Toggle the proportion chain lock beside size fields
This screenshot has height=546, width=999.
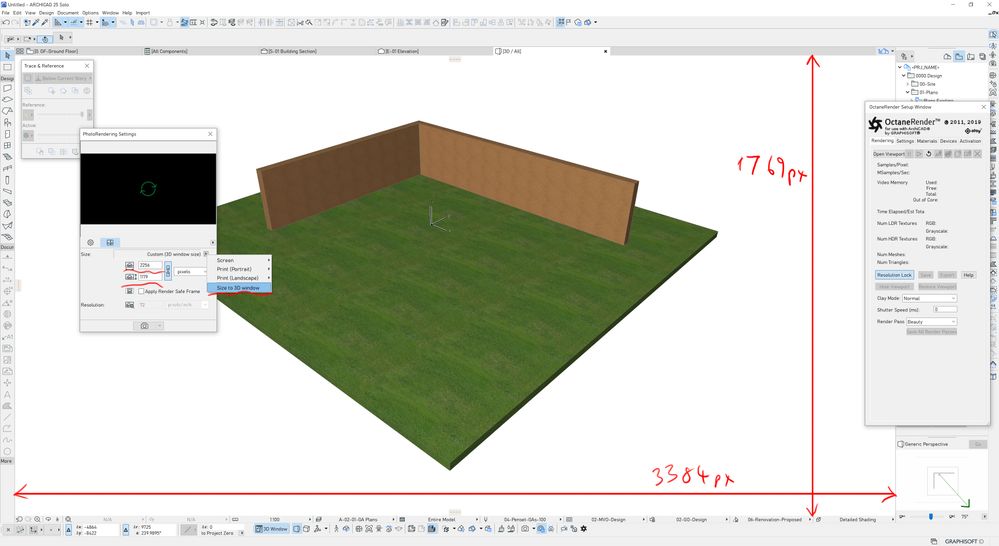coord(168,271)
